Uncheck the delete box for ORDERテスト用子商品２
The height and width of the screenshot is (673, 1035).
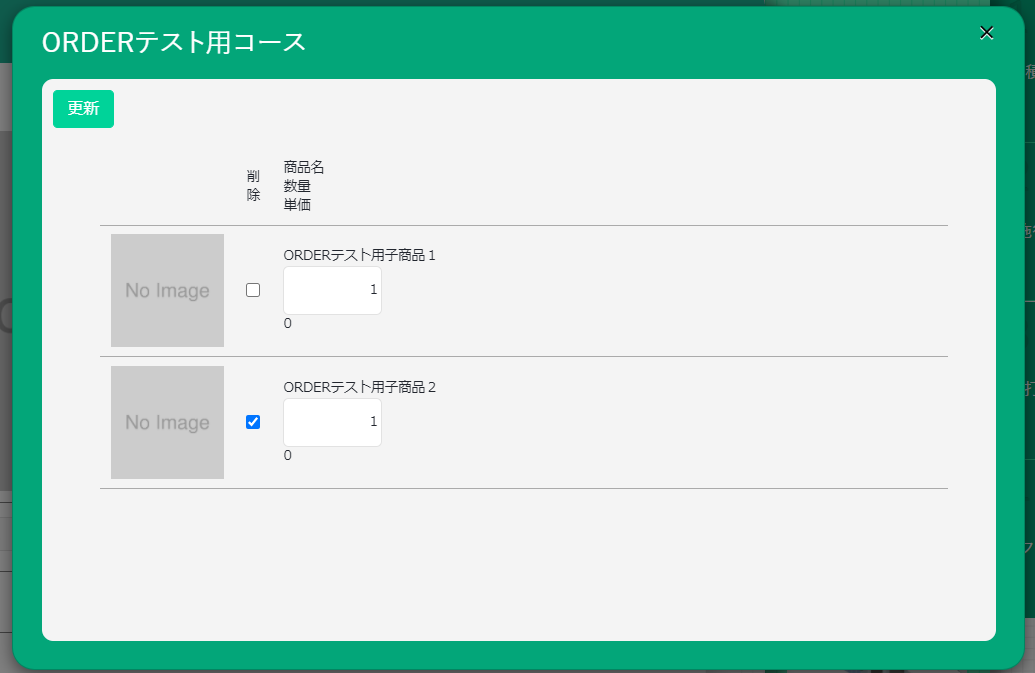[253, 422]
